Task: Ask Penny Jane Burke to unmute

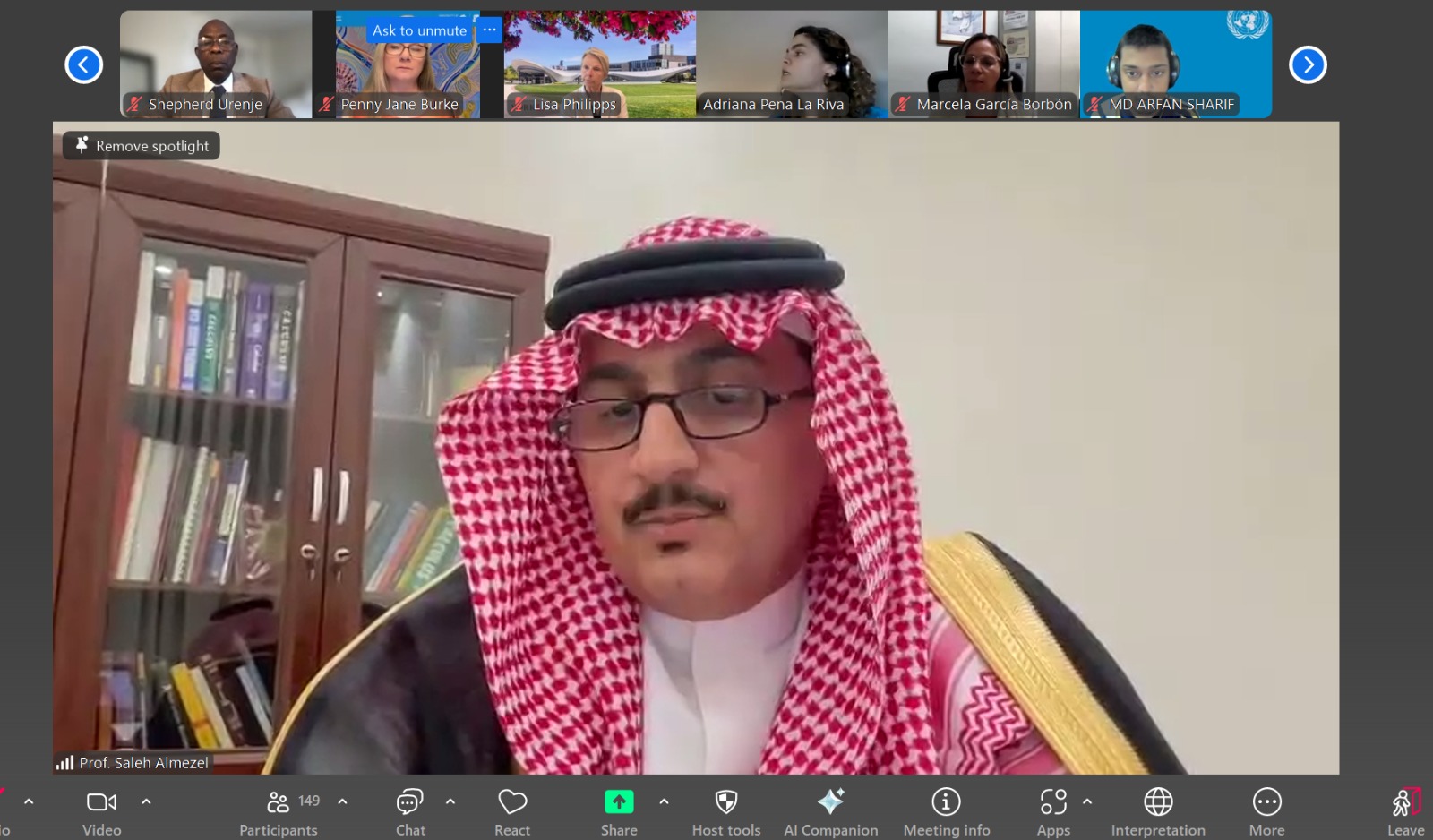Action: click(419, 30)
